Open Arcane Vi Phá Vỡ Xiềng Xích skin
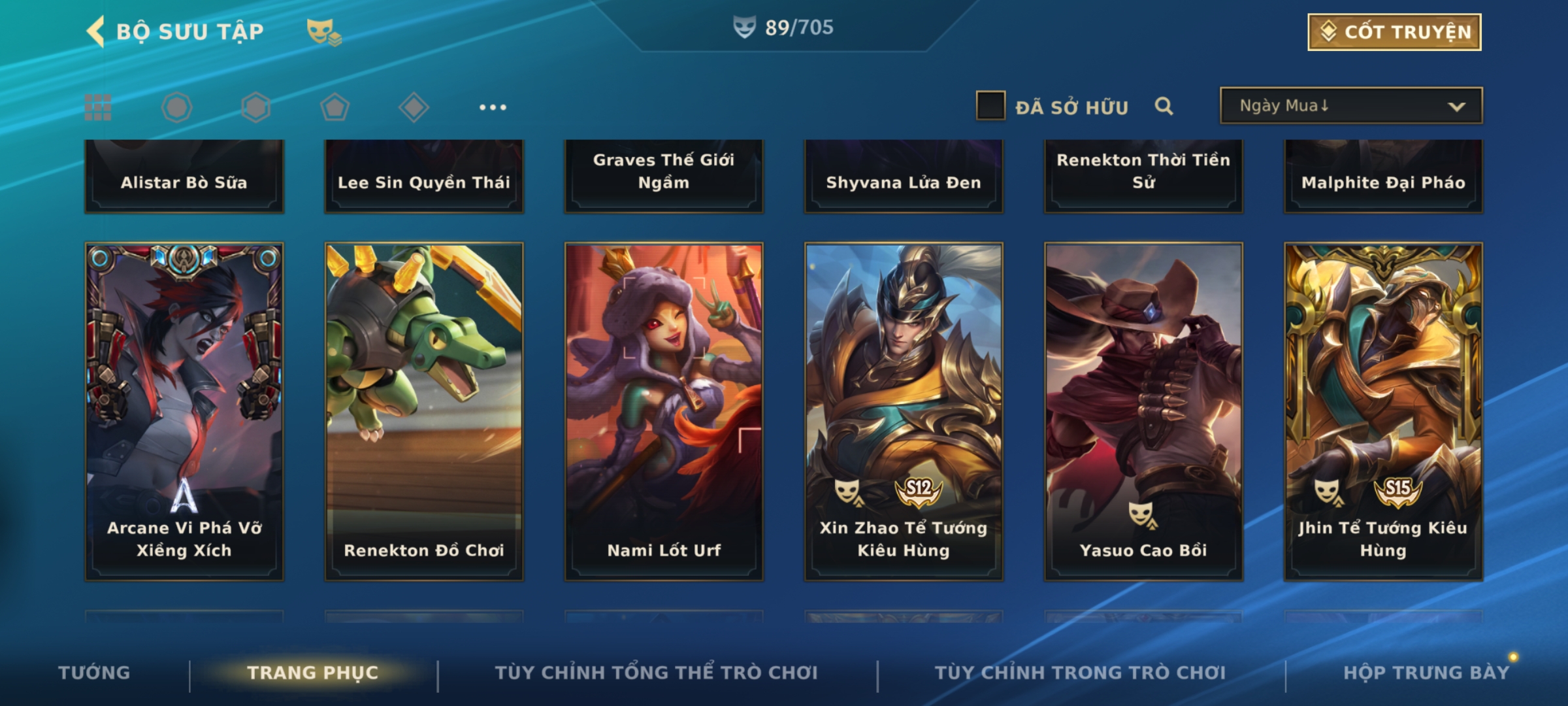The image size is (1568, 706). 184,412
